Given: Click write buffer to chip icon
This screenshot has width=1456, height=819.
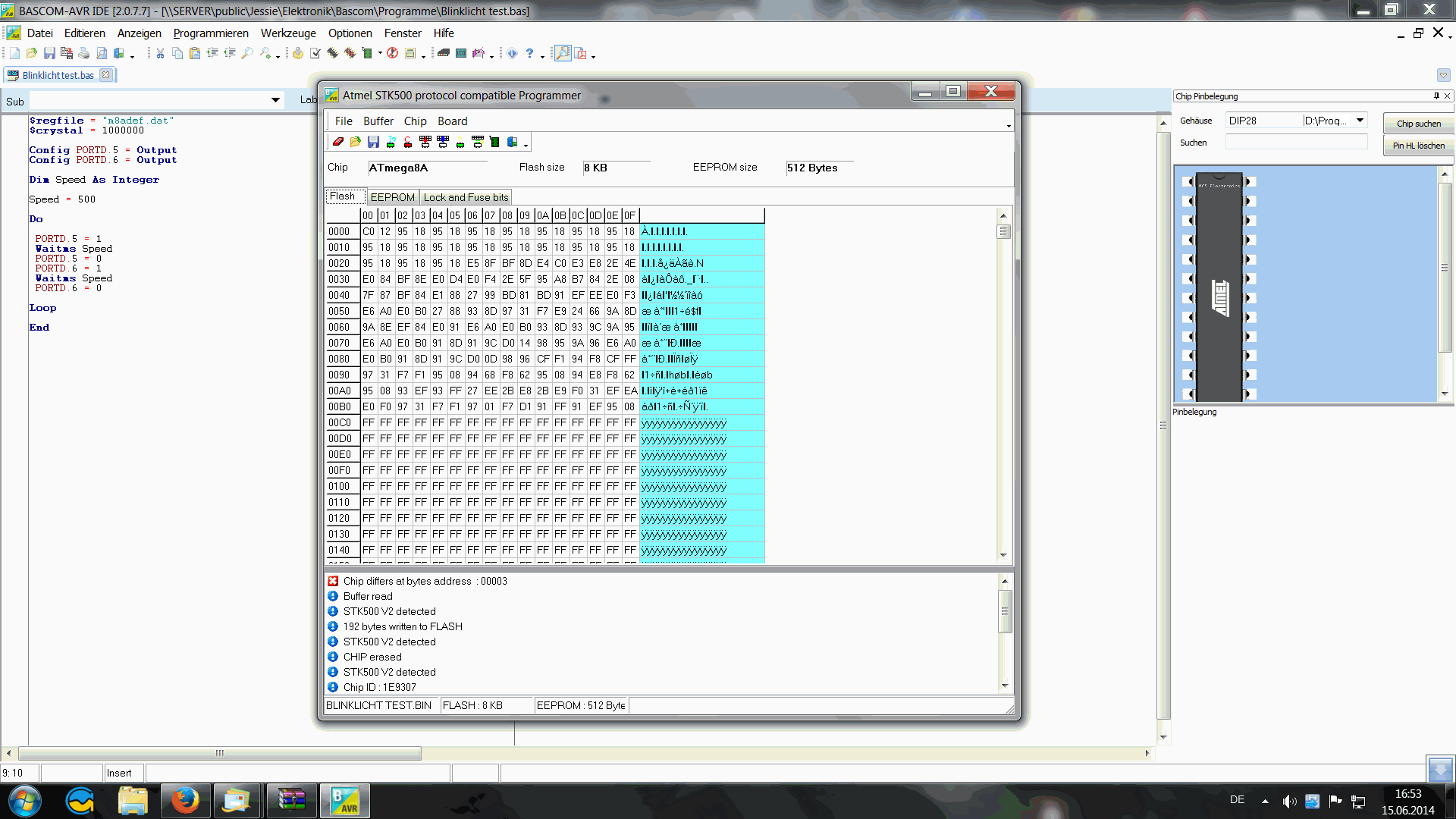Looking at the screenshot, I should coord(425,142).
